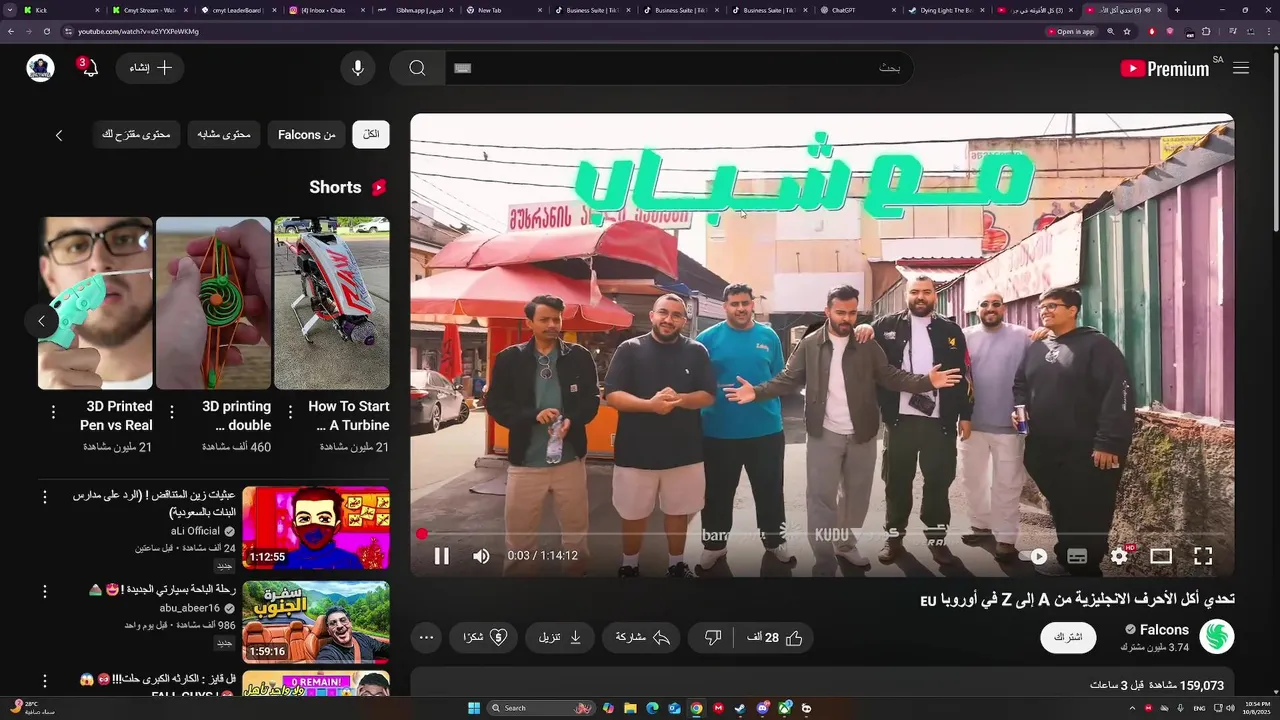Open account profile avatar
This screenshot has width=1280, height=720.
click(40, 68)
